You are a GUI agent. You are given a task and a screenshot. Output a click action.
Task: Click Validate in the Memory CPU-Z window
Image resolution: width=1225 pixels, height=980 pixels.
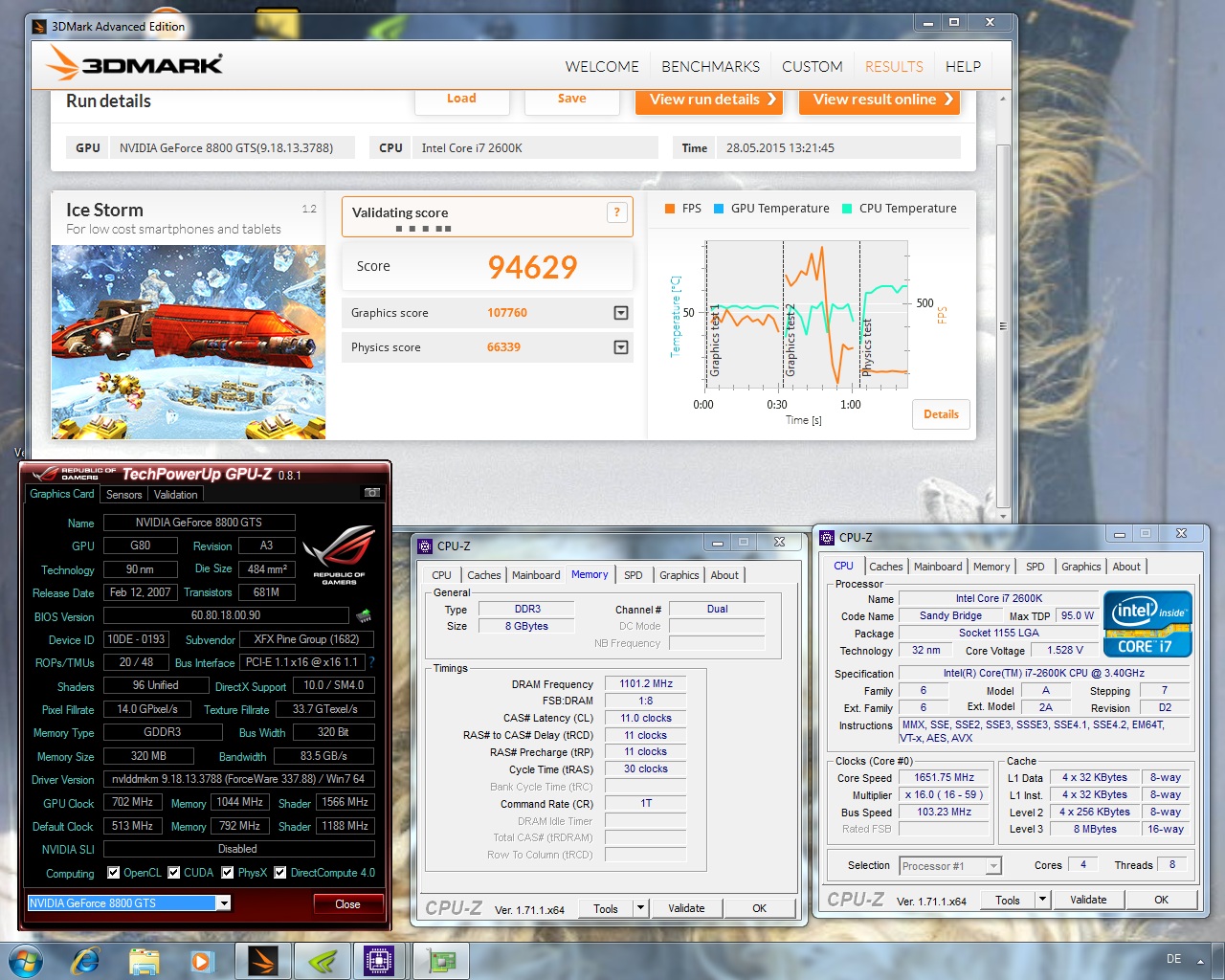686,908
